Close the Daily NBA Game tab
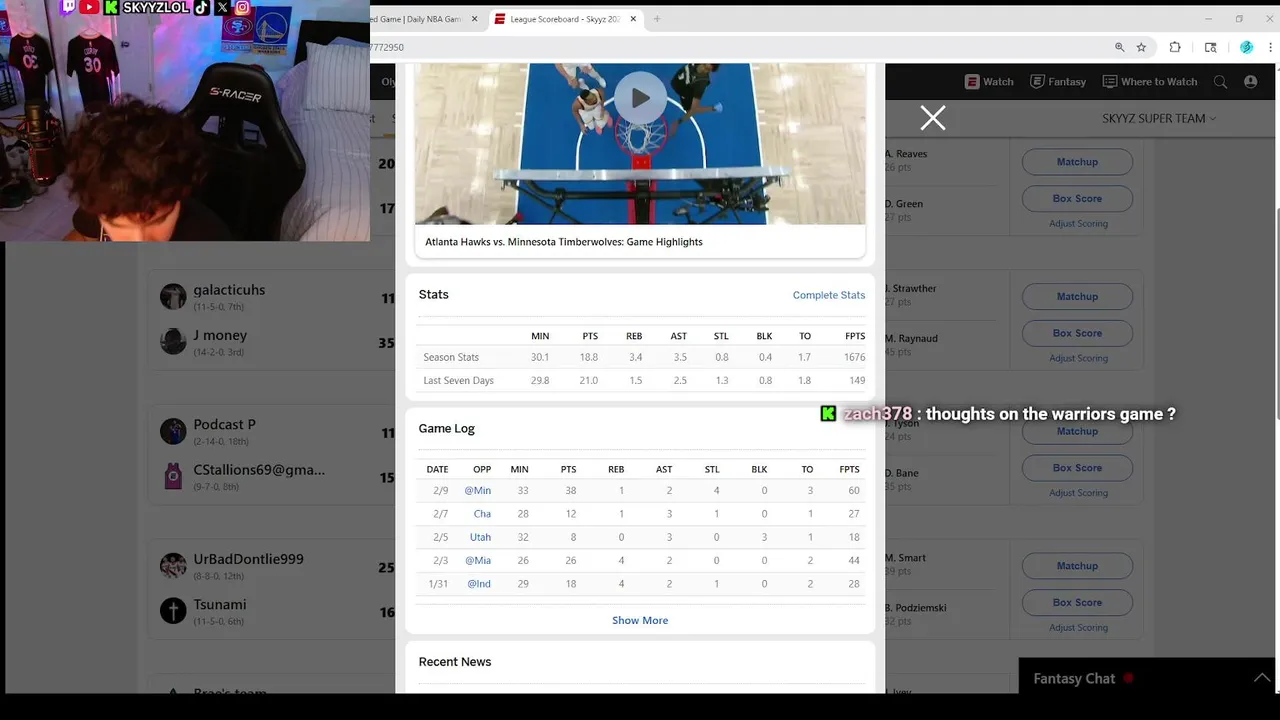Screen dimensions: 1280x720 coord(474,19)
